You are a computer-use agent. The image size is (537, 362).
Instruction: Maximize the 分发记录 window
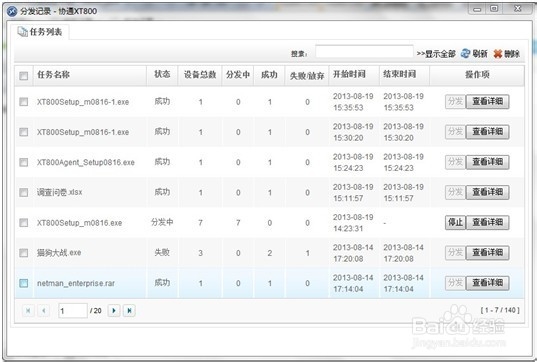pyautogui.click(x=494, y=9)
